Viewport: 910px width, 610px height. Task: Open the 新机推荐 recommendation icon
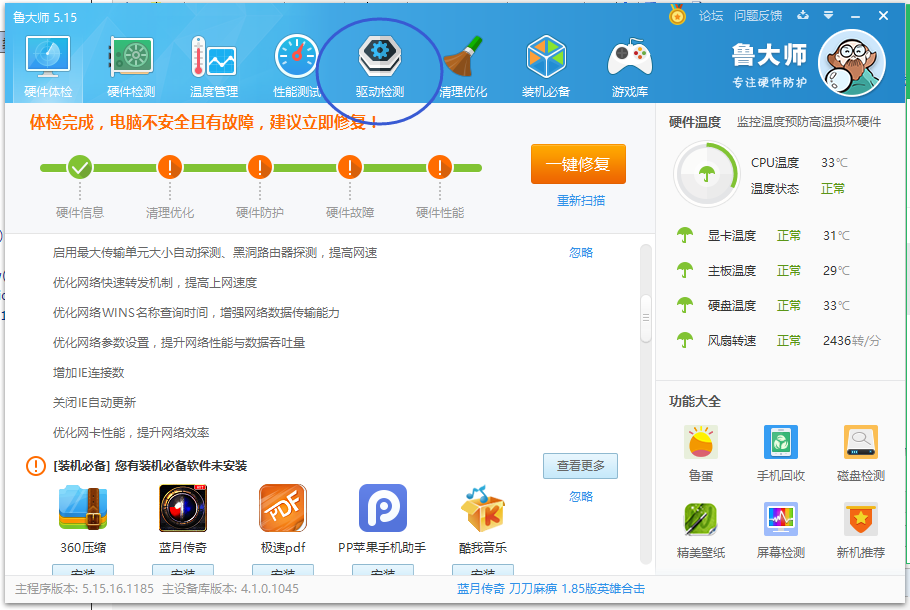tap(861, 519)
